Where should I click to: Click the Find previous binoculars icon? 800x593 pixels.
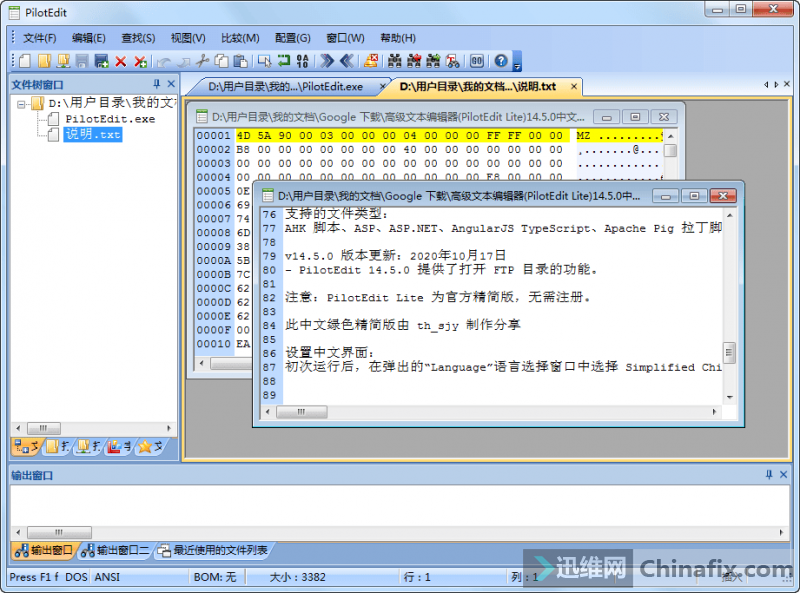[414, 61]
